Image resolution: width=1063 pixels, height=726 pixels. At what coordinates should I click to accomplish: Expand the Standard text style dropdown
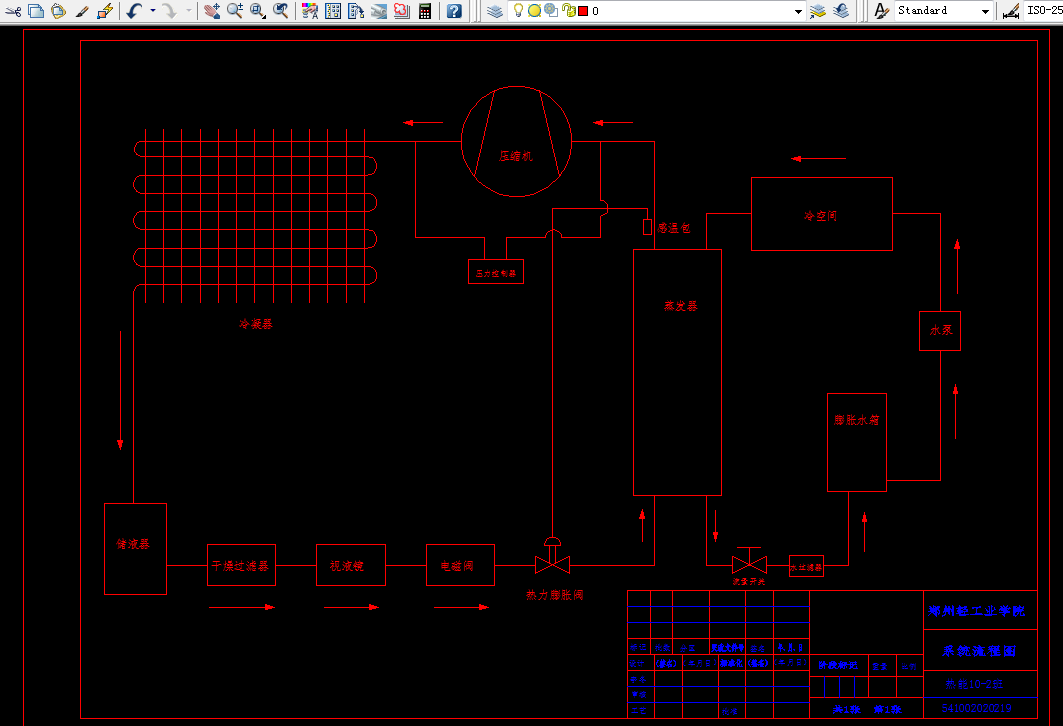click(x=985, y=11)
